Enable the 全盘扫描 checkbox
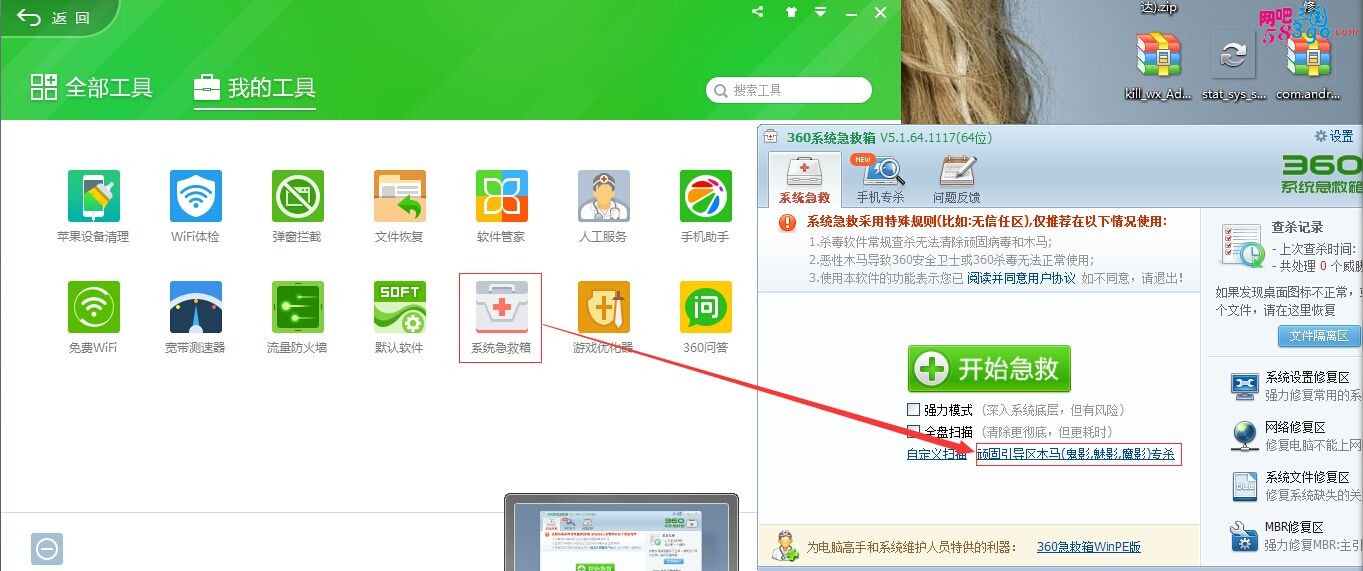Viewport: 1363px width, 571px height. coord(913,432)
